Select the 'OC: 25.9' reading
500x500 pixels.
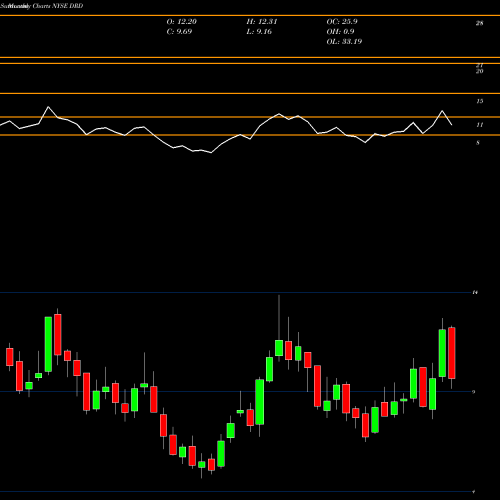(342, 22)
